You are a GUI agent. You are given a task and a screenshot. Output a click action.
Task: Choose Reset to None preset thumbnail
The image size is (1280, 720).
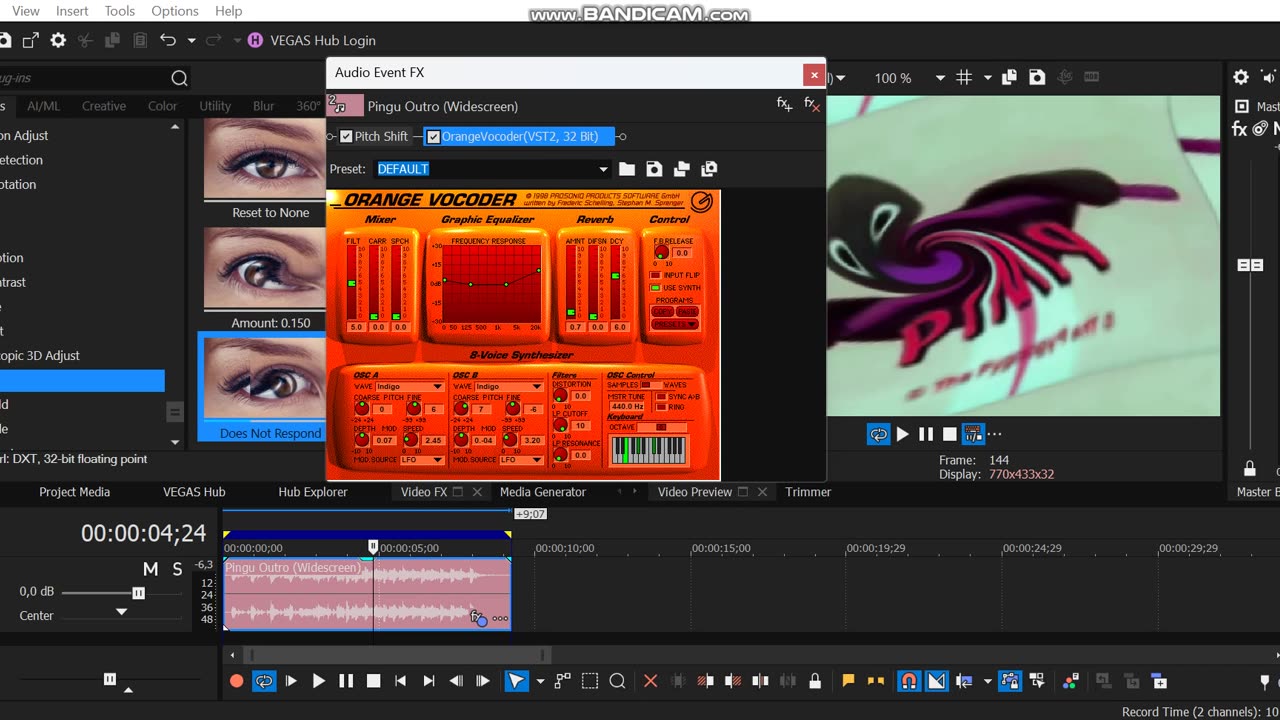click(265, 160)
